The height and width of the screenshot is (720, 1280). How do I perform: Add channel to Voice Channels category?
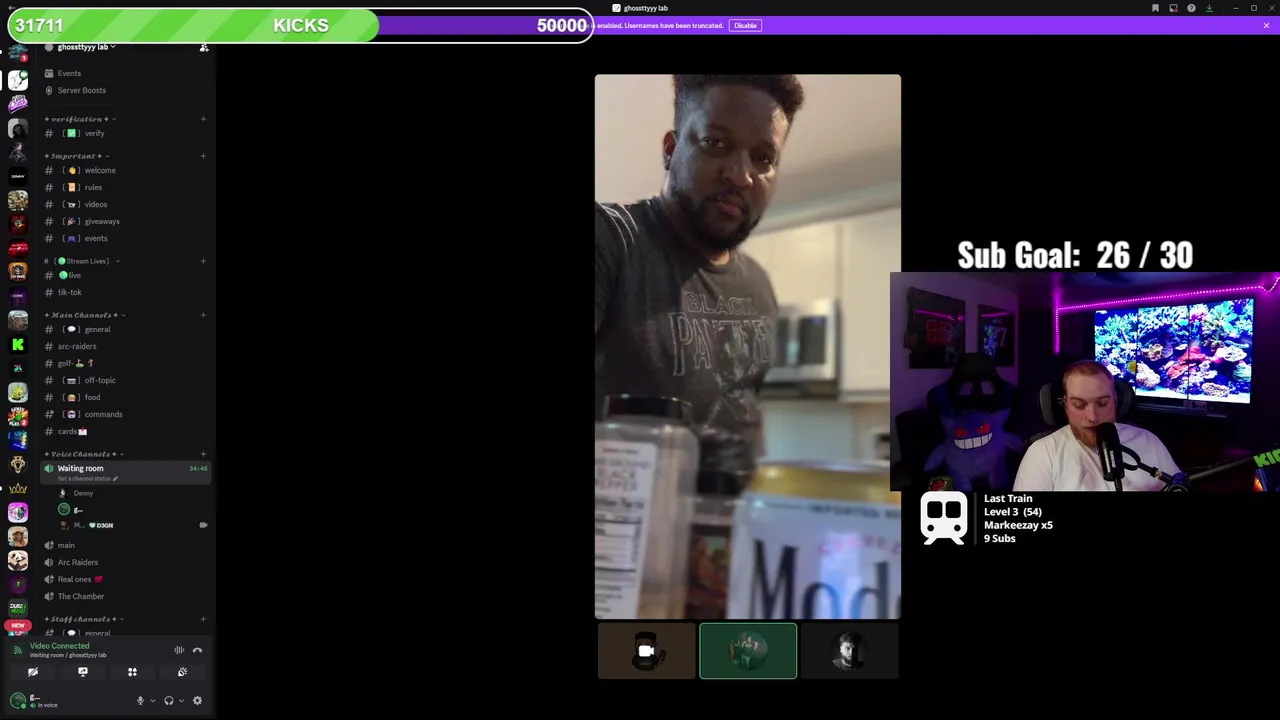203,454
